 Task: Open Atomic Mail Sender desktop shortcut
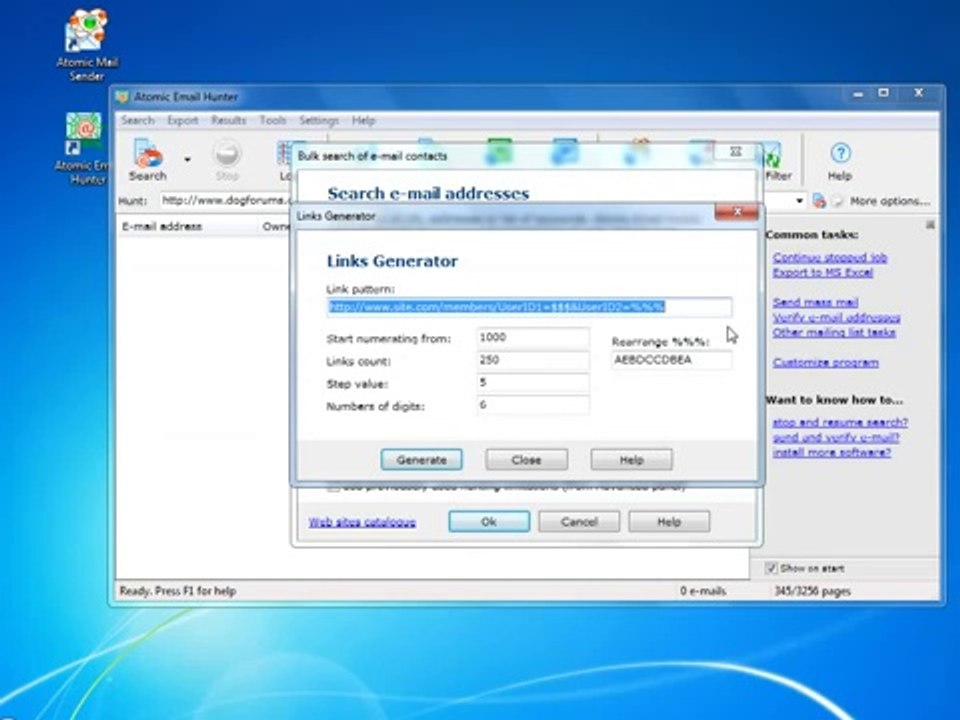88,45
